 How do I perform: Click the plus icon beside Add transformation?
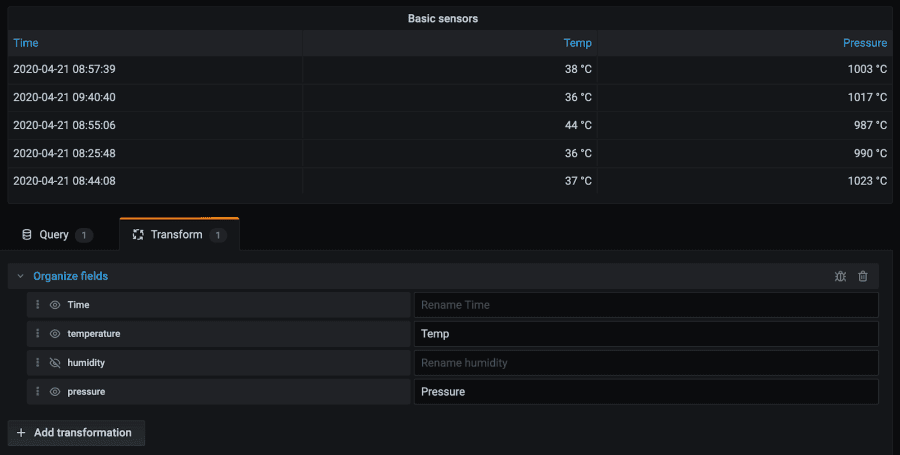coord(21,433)
